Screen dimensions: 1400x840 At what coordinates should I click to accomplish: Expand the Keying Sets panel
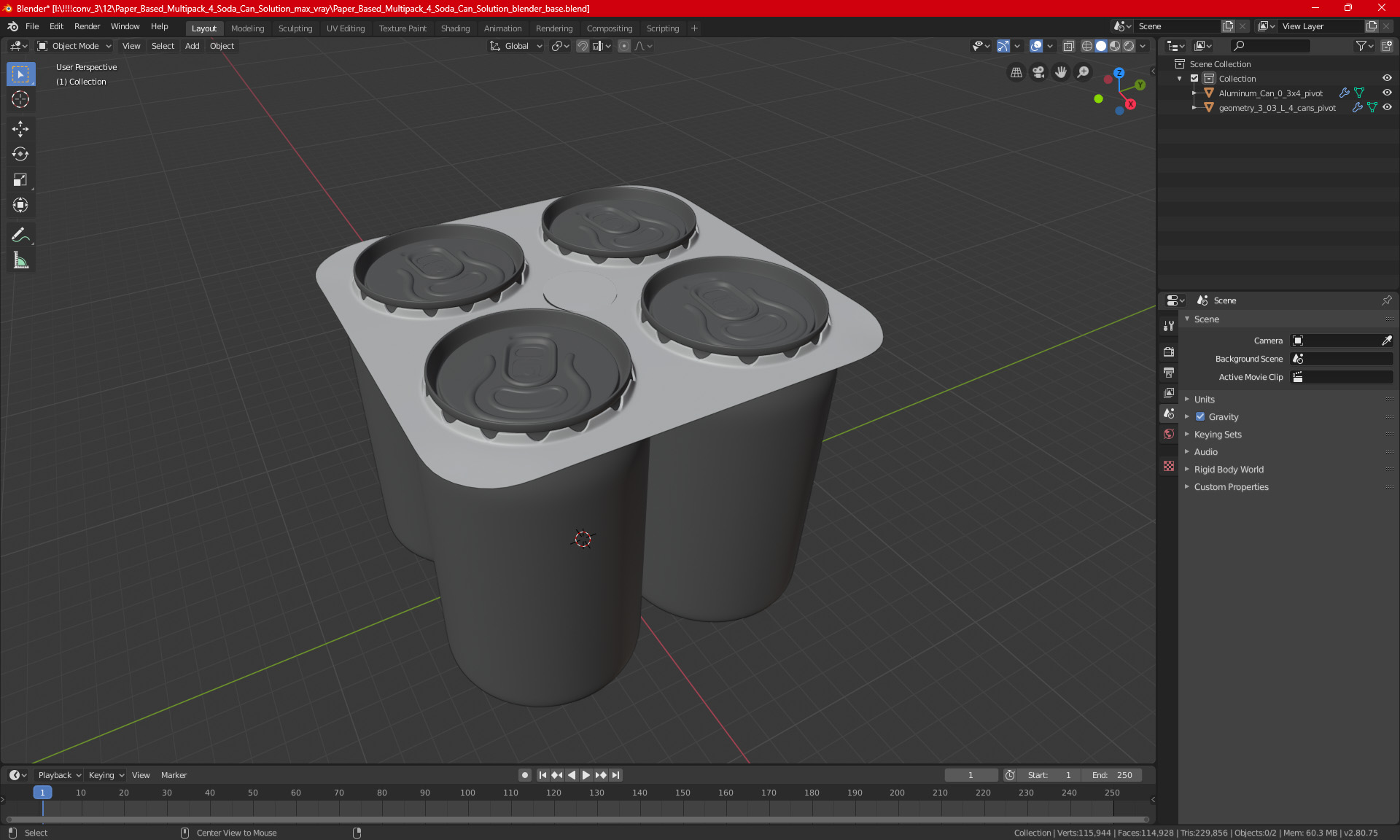click(1217, 434)
